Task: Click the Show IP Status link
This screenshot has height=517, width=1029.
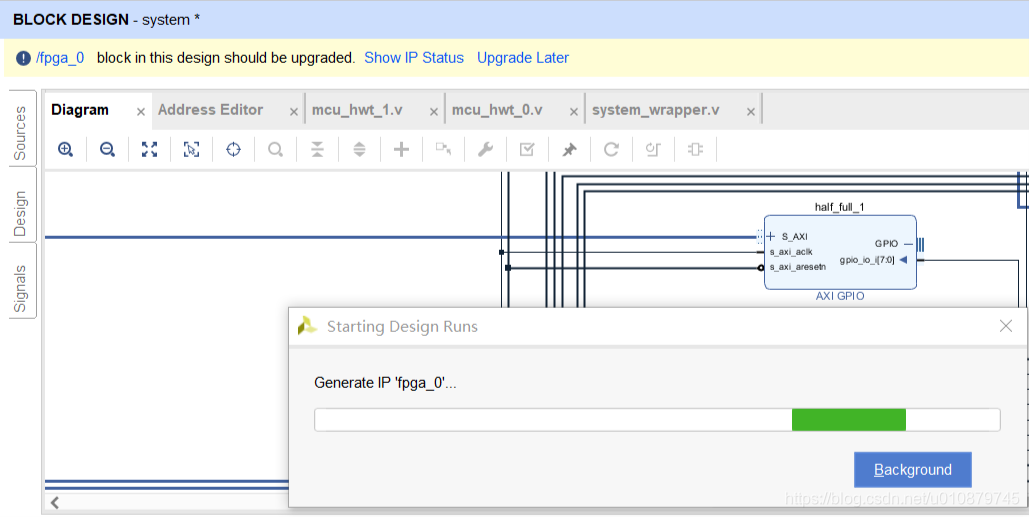Action: 414,58
